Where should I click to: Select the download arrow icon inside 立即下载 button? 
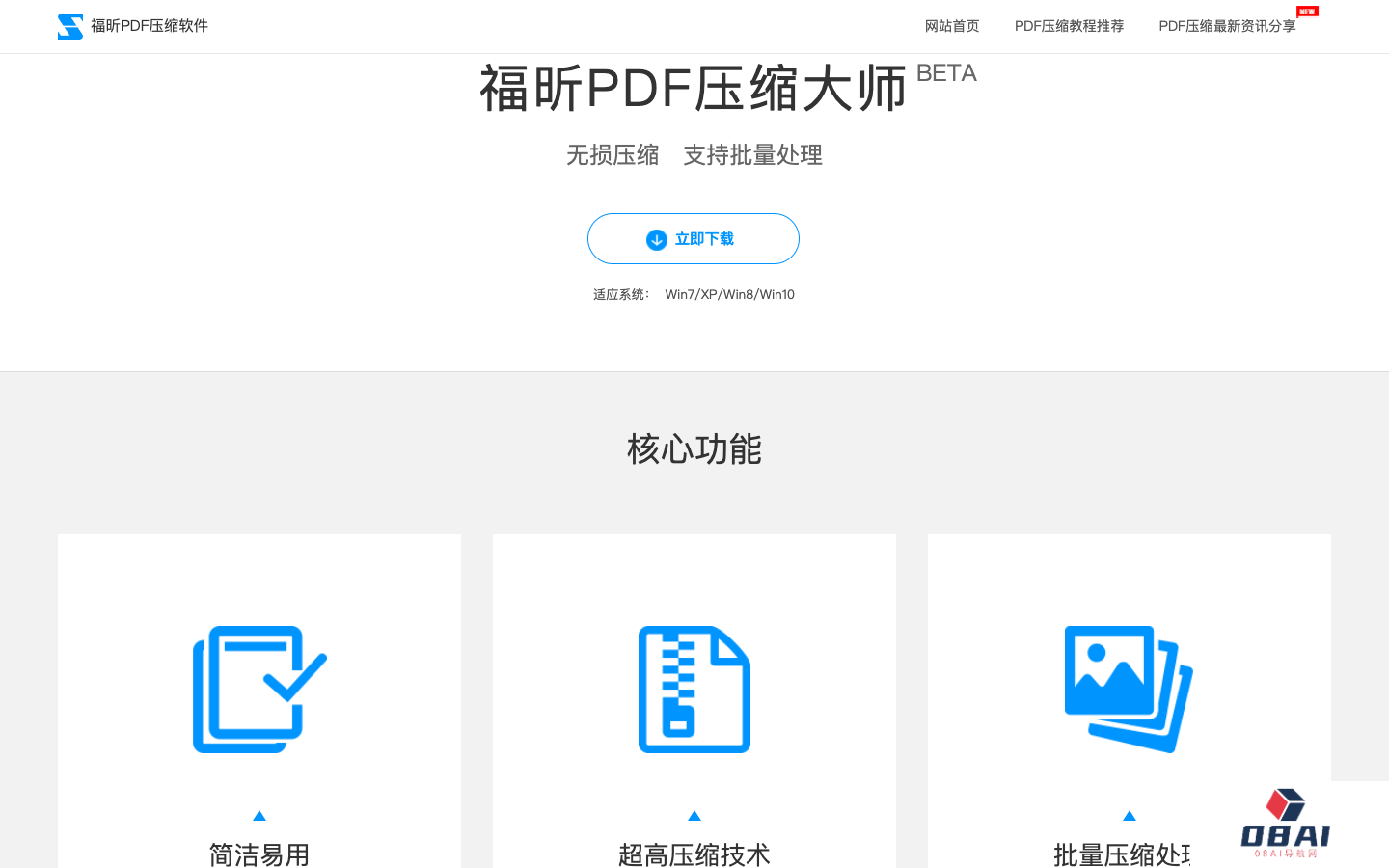(657, 239)
